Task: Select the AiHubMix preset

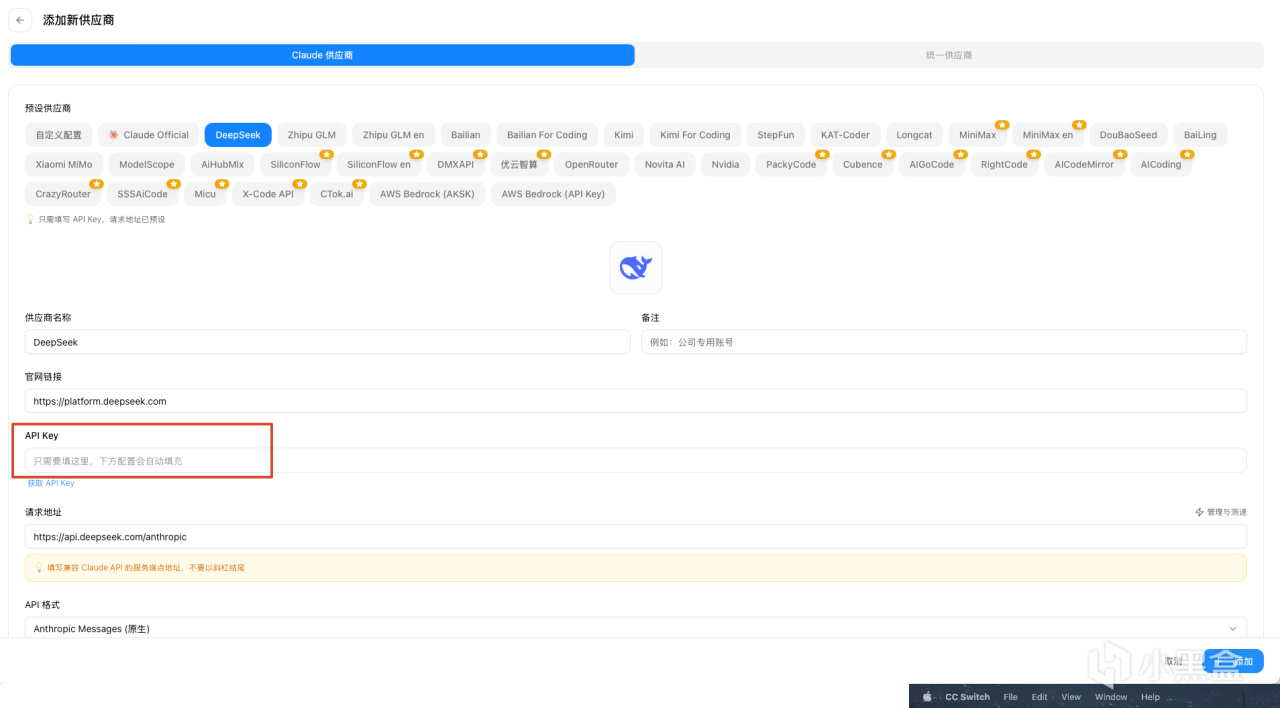Action: tap(222, 165)
